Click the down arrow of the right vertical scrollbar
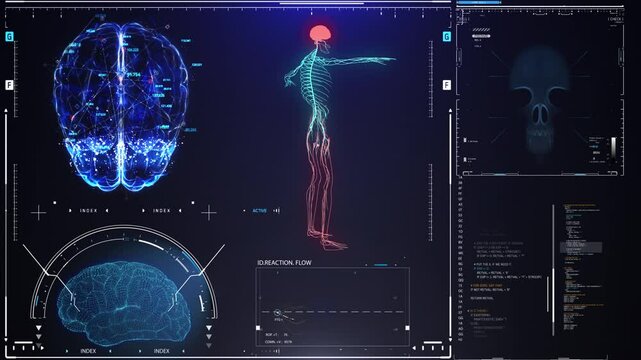 coord(450,340)
